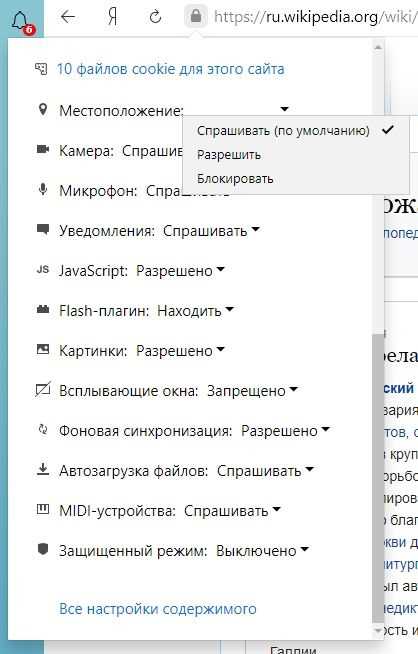Click the pop-up windows icon
This screenshot has height=654, width=418.
click(x=43, y=389)
